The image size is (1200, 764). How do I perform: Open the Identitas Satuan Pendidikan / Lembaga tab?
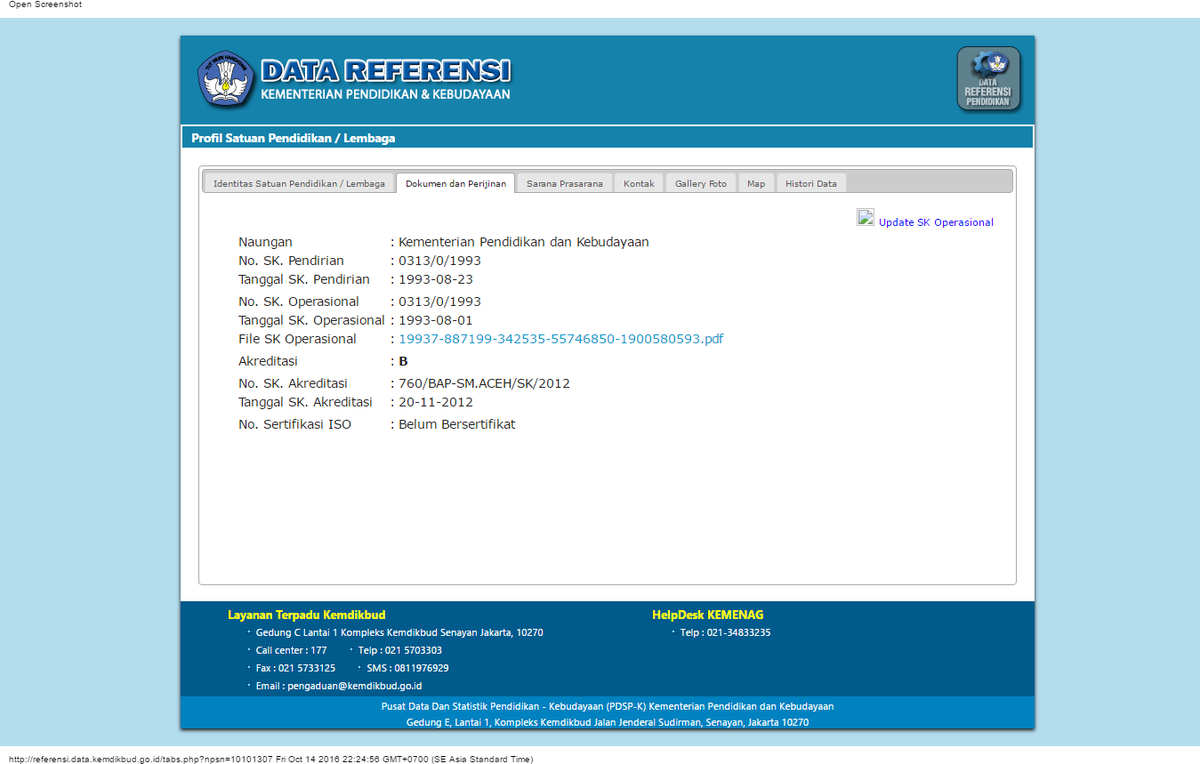pos(298,183)
